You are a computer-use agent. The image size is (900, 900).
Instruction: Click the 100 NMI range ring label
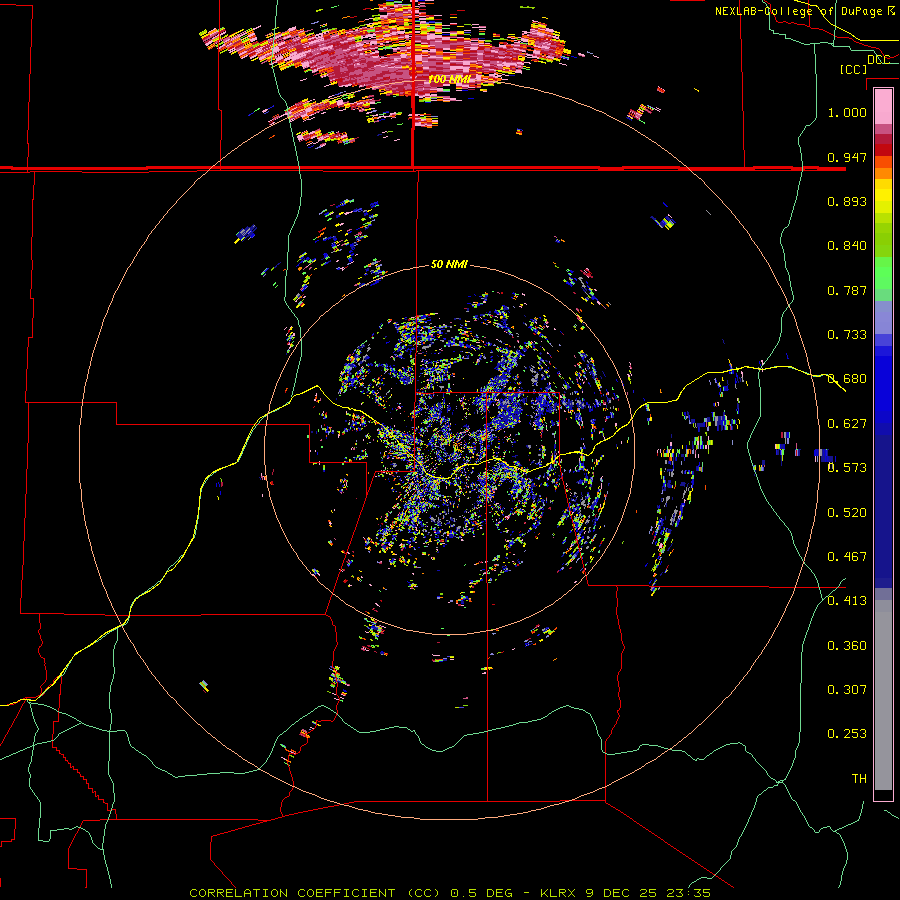click(x=449, y=79)
